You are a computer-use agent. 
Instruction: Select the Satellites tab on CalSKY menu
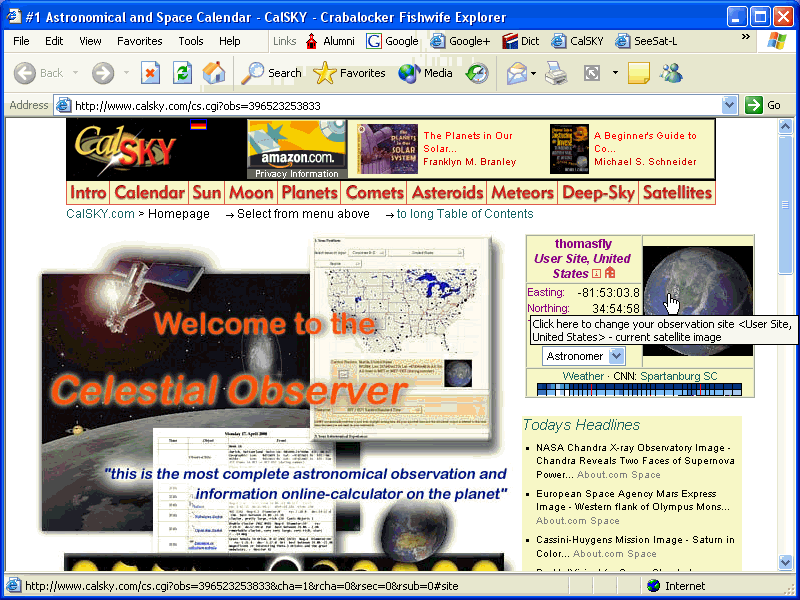click(677, 193)
